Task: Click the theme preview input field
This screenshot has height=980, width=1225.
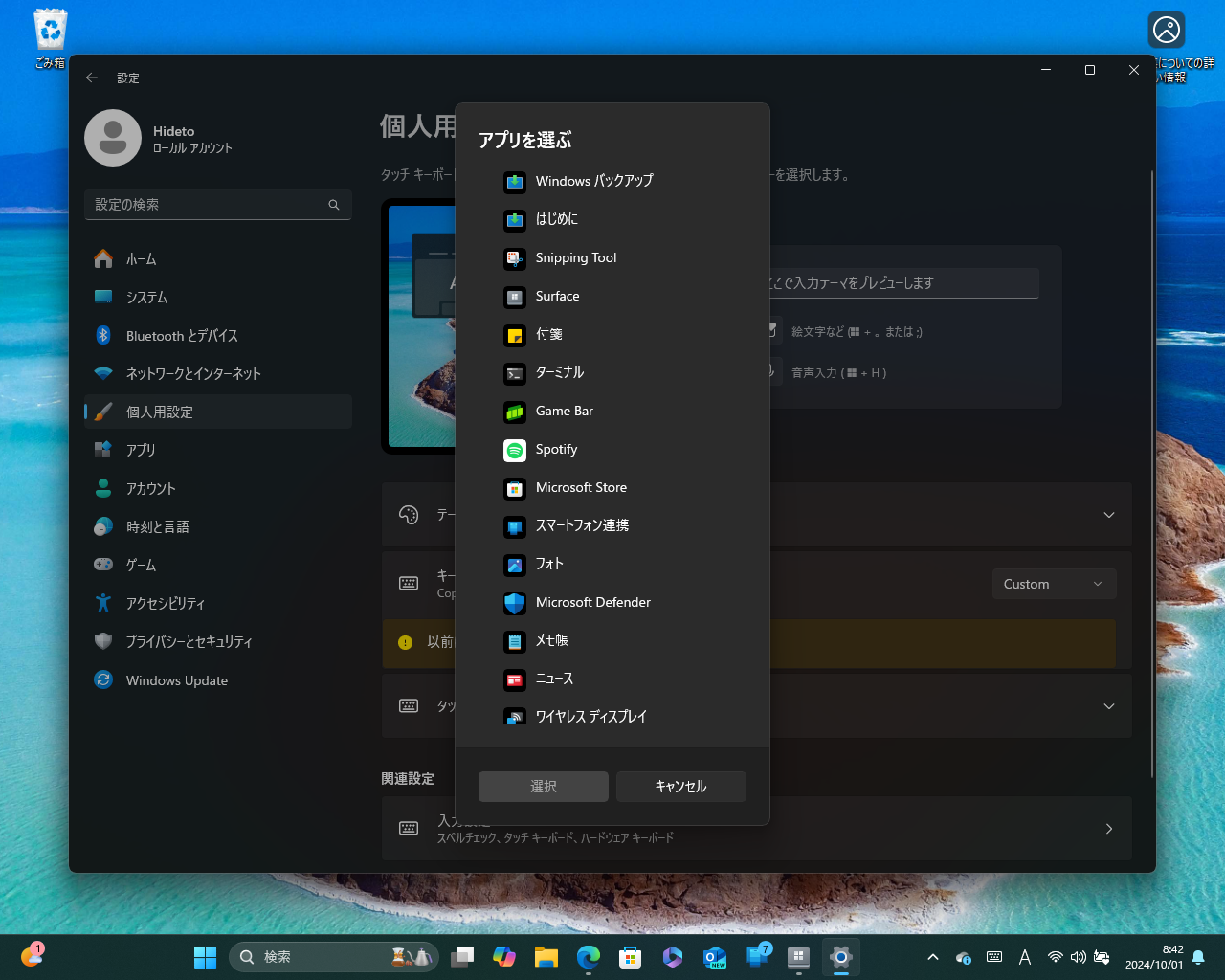Action: pos(902,282)
